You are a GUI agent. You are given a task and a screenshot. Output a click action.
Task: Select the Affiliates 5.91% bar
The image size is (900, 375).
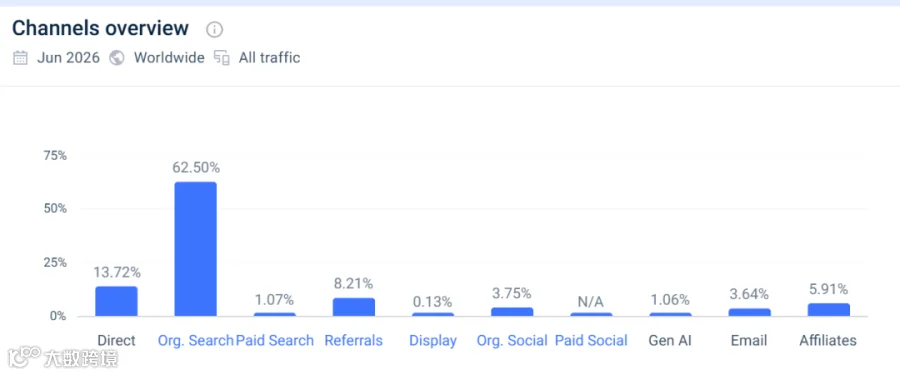click(828, 310)
